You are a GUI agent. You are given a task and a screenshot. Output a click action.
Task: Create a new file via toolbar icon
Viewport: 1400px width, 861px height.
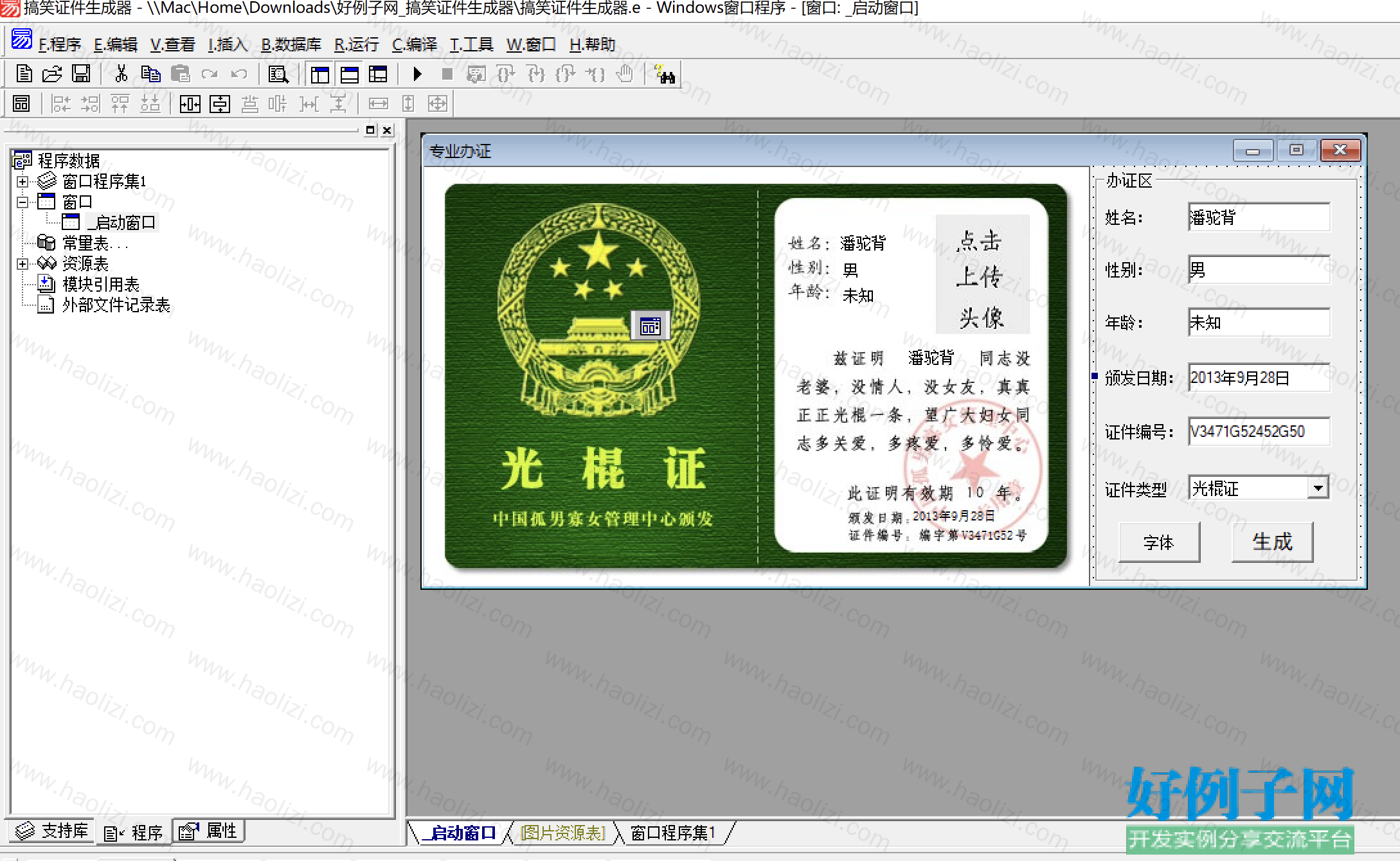click(x=24, y=75)
